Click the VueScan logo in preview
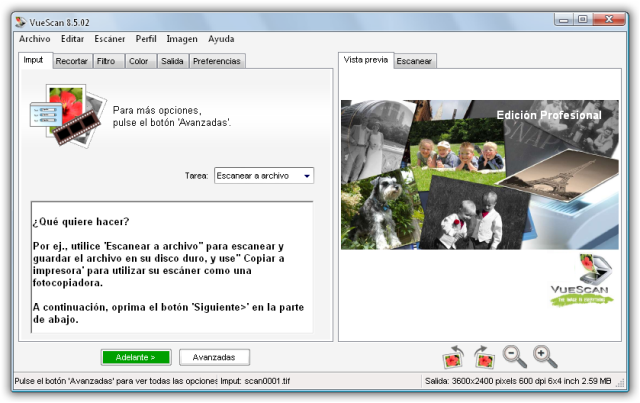Viewport: 640px width, 403px height. click(581, 280)
